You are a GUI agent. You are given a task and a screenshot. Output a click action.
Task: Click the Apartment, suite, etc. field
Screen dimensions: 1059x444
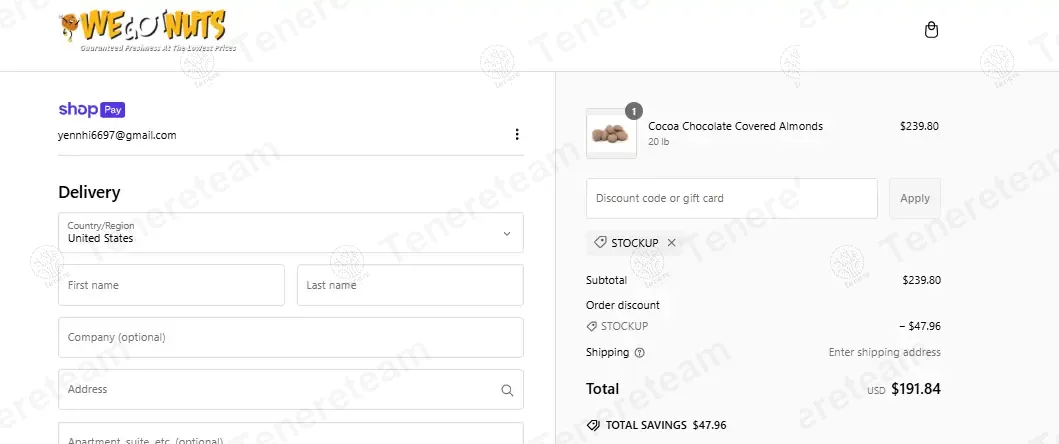[x=290, y=436]
